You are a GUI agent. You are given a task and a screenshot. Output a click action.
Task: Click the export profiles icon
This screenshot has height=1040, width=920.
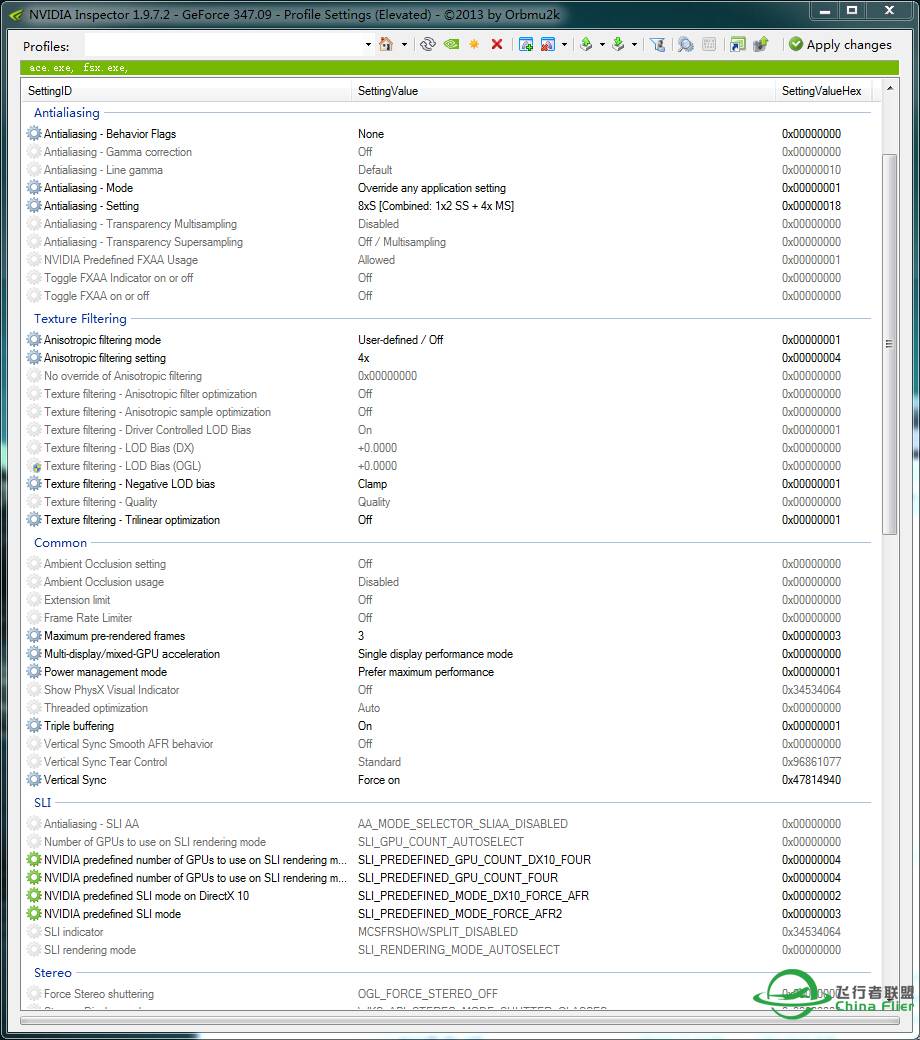point(586,44)
